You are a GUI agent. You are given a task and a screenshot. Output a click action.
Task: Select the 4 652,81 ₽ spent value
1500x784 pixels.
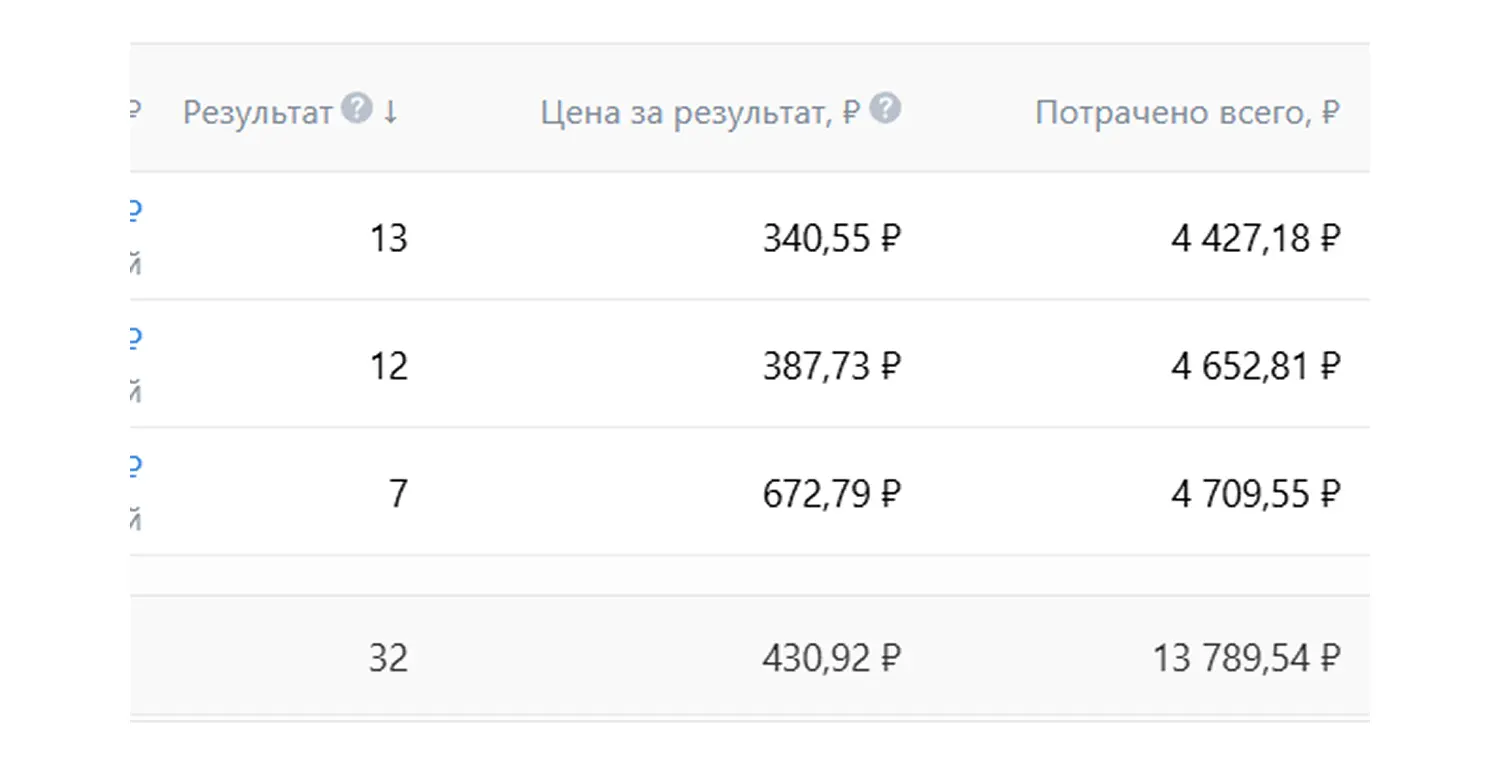(x=1255, y=366)
